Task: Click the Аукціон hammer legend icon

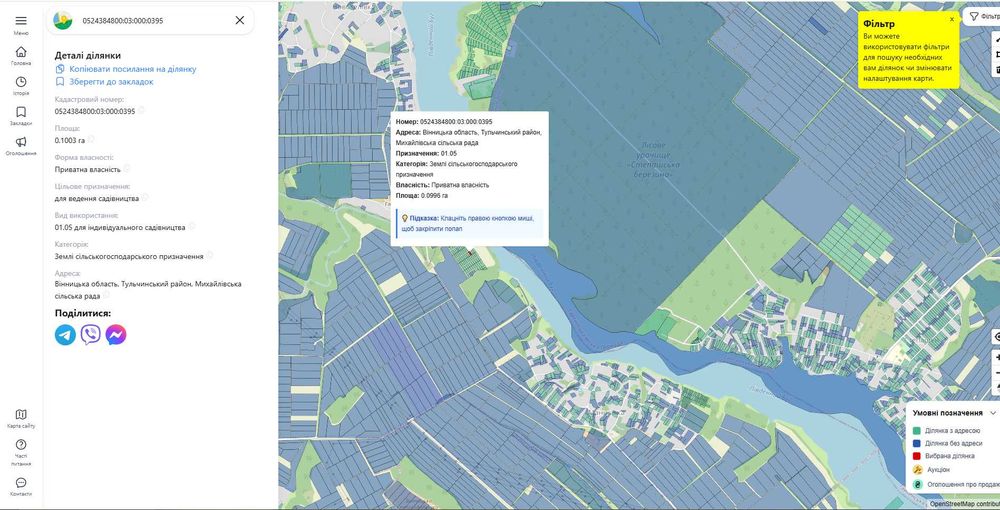Action: click(x=917, y=469)
